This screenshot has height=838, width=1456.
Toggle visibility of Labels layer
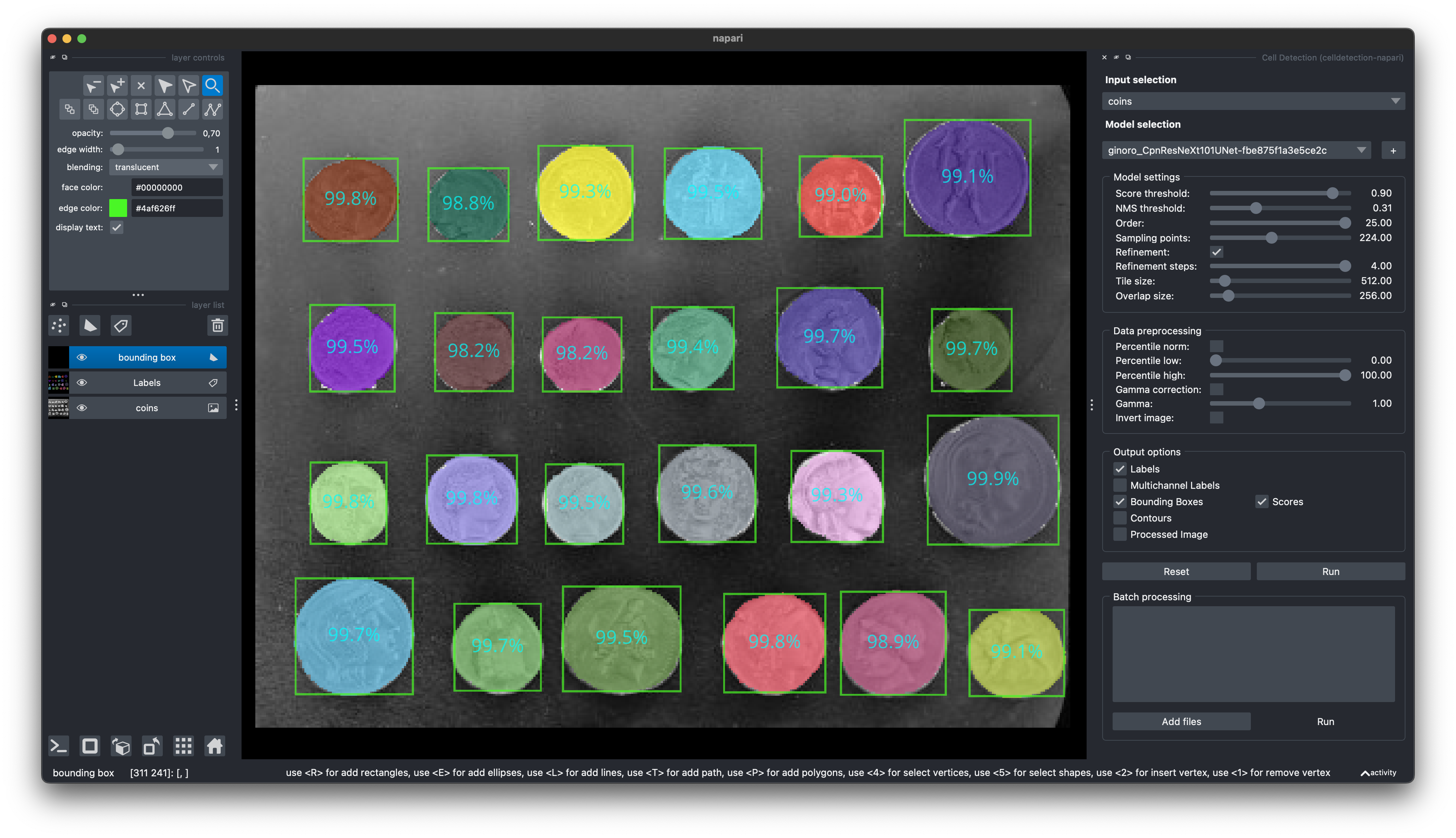coord(82,382)
